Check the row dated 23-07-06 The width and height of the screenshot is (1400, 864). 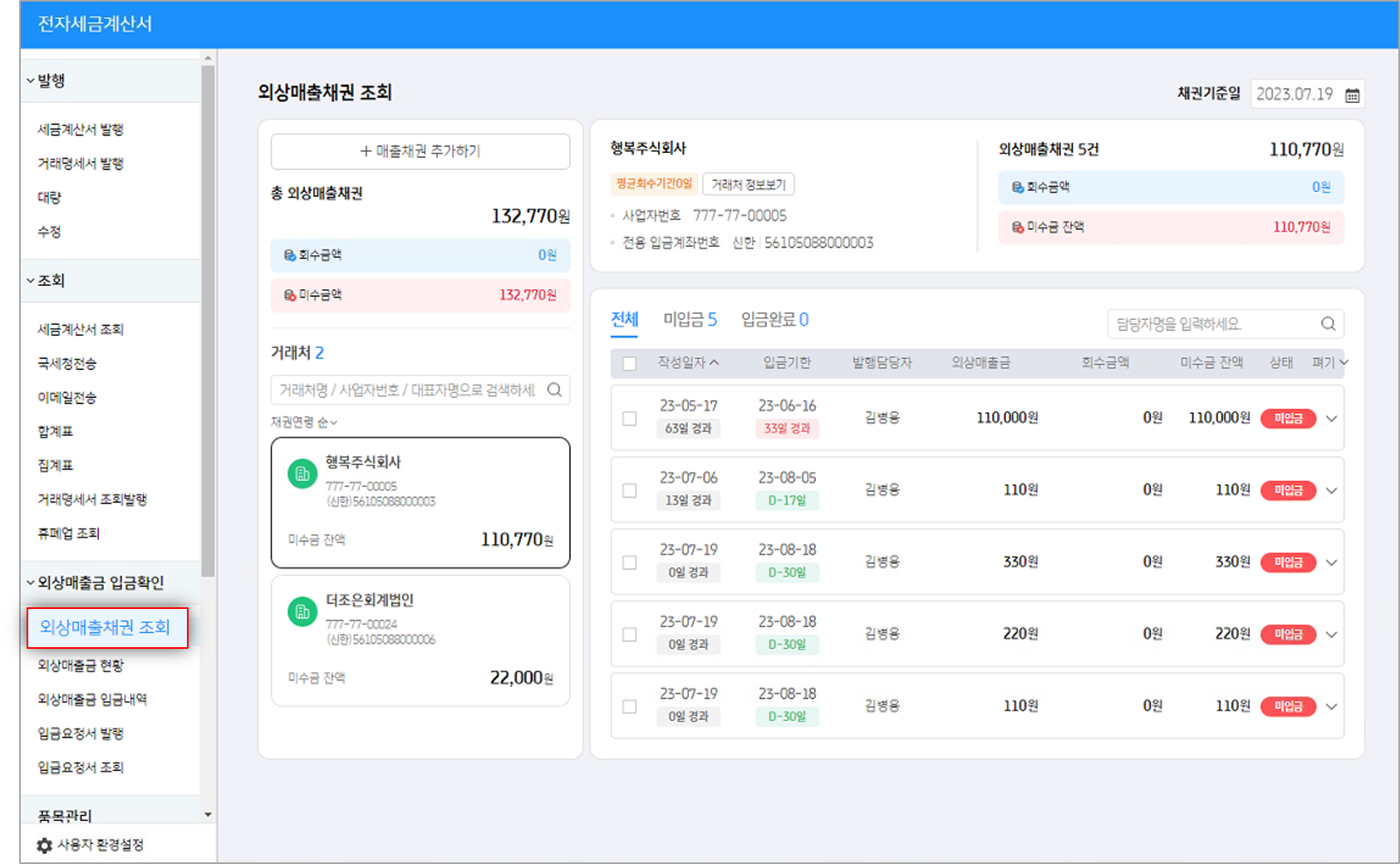[630, 490]
